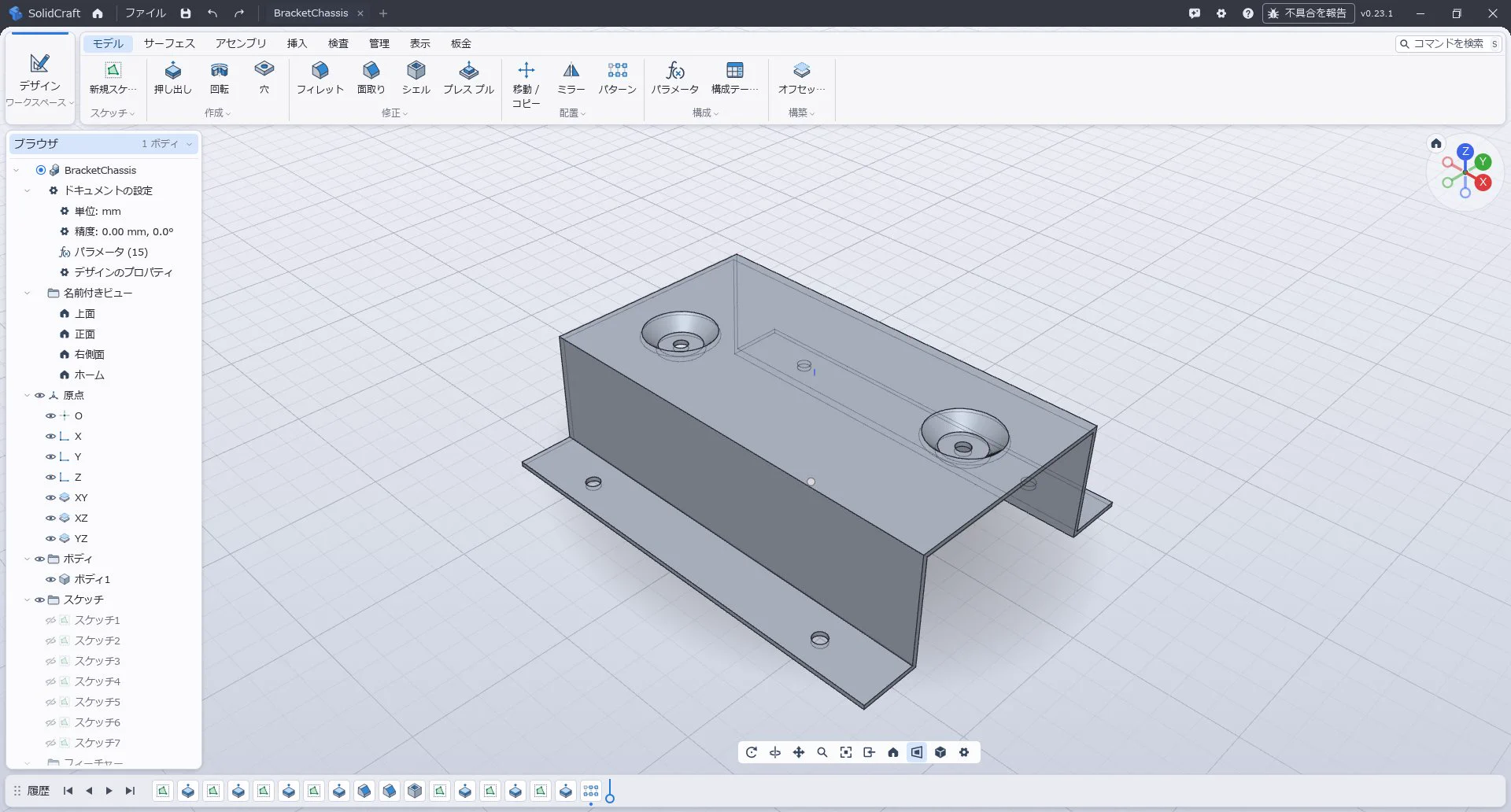Image resolution: width=1511 pixels, height=812 pixels.
Task: Show スケッチ1 using its eye icon
Action: coord(50,620)
